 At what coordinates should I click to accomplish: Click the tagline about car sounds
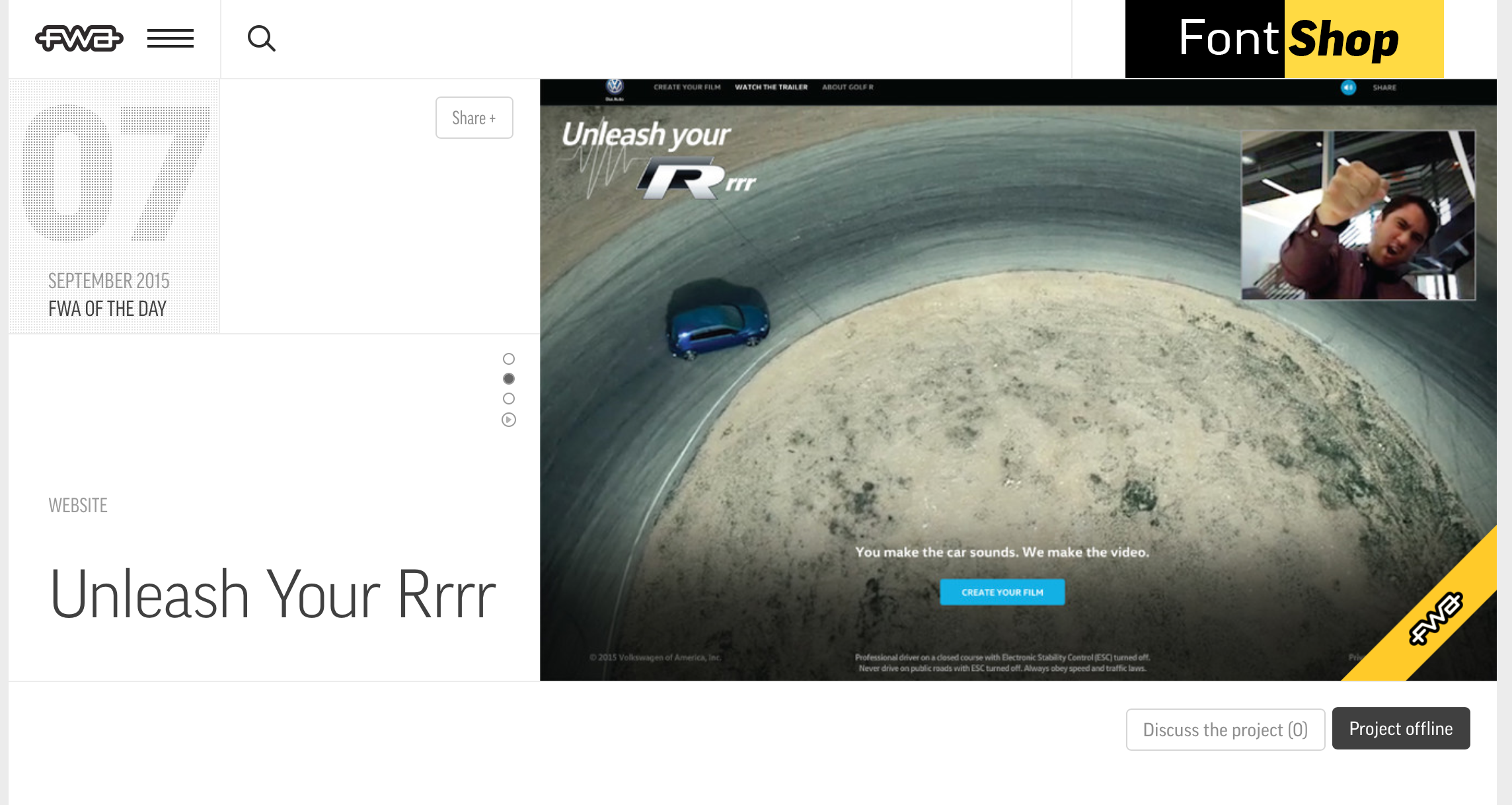[1002, 552]
